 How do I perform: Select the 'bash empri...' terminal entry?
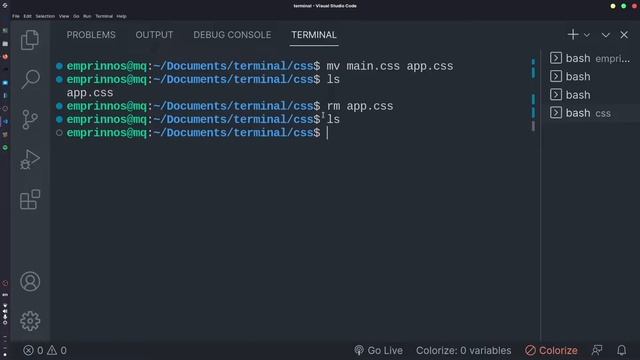[590, 58]
